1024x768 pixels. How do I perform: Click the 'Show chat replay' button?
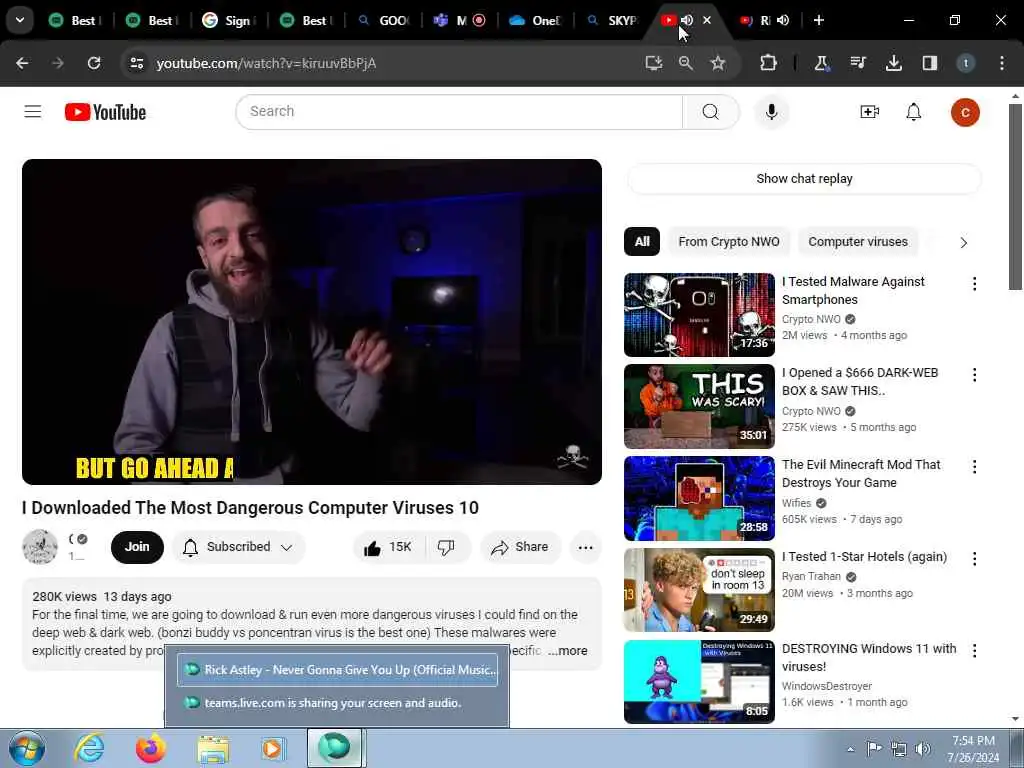[x=804, y=178]
